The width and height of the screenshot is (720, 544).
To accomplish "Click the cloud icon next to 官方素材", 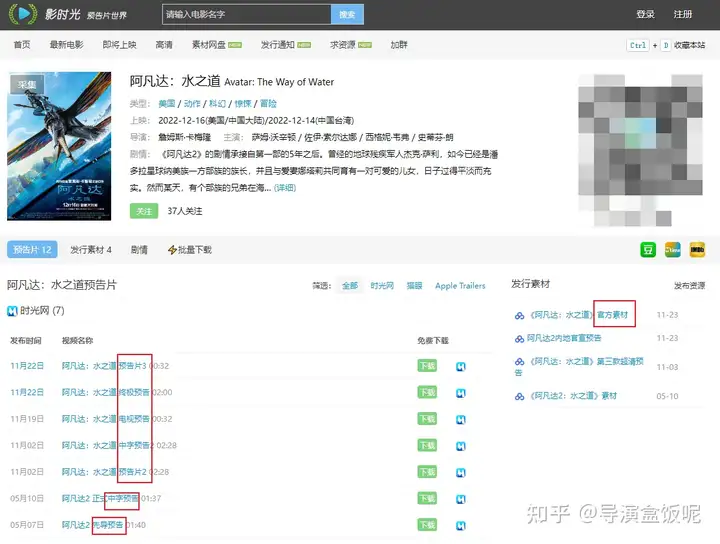I will 519,315.
